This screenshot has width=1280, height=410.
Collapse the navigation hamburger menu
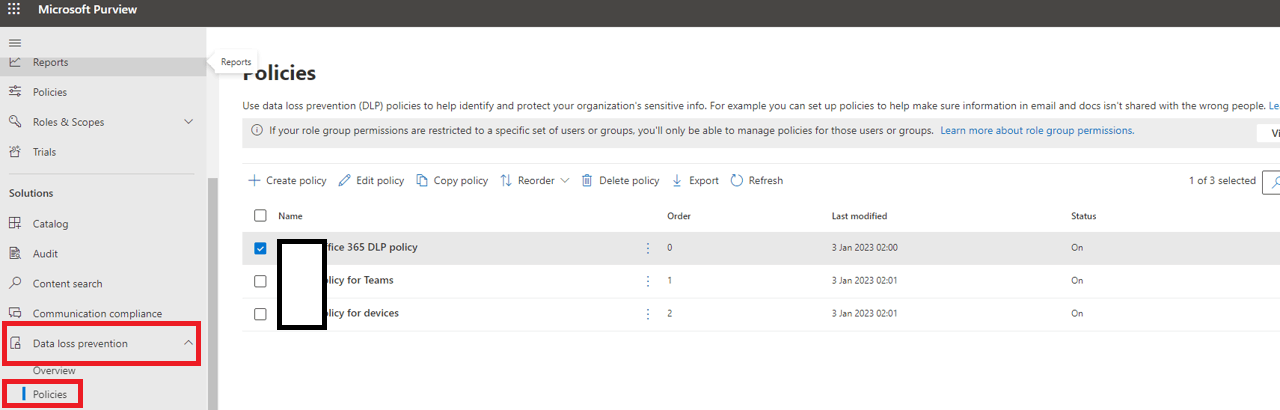coord(15,42)
